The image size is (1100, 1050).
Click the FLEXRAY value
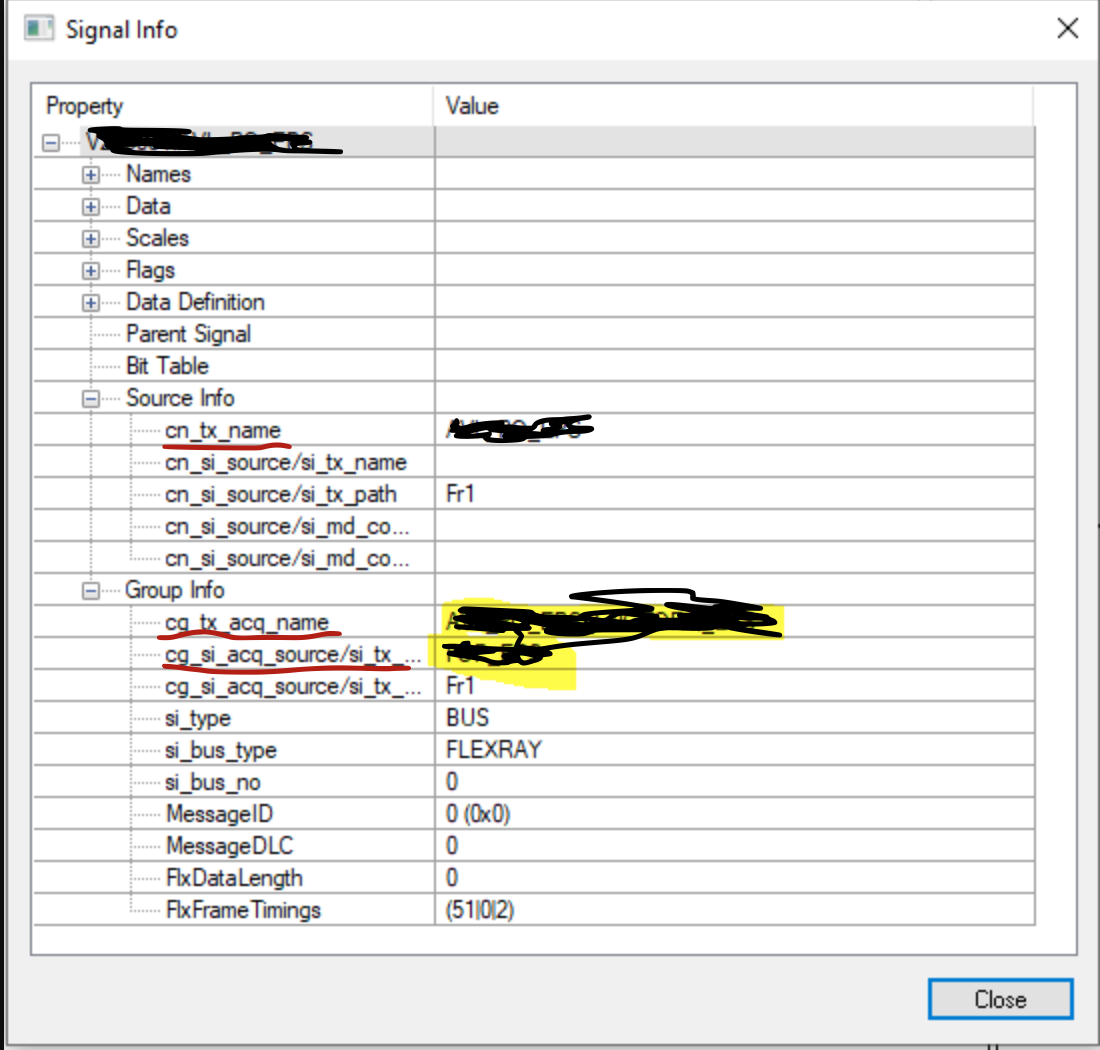point(494,750)
